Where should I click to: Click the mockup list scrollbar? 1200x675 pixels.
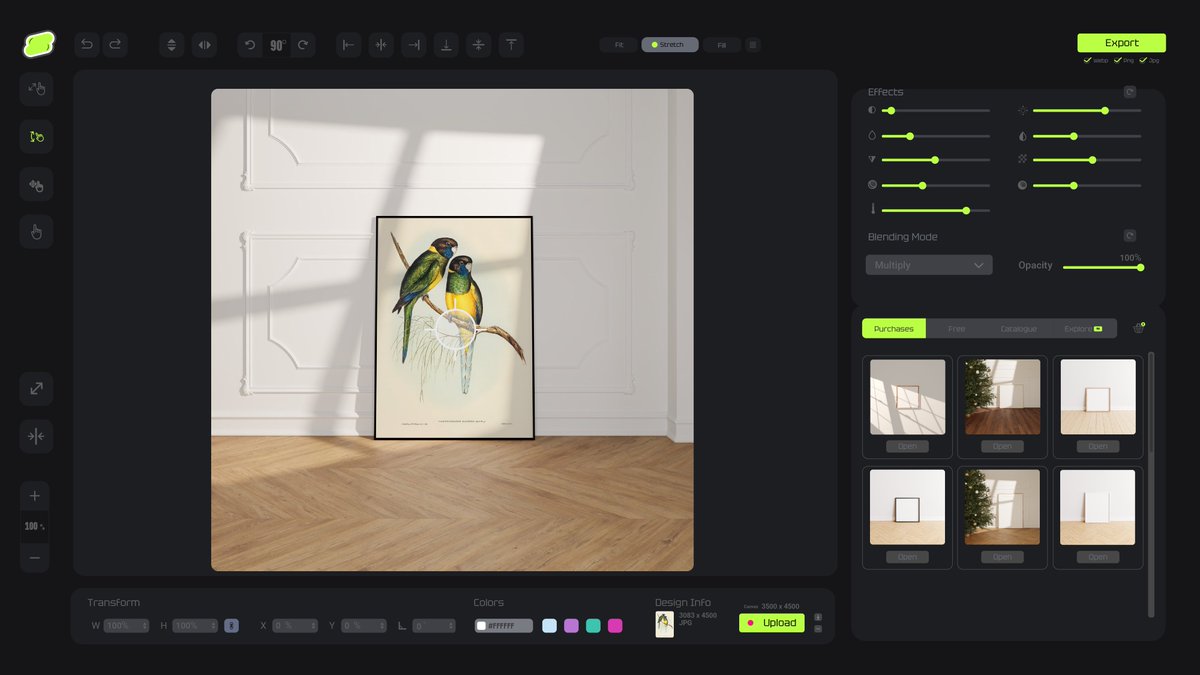tap(1151, 484)
